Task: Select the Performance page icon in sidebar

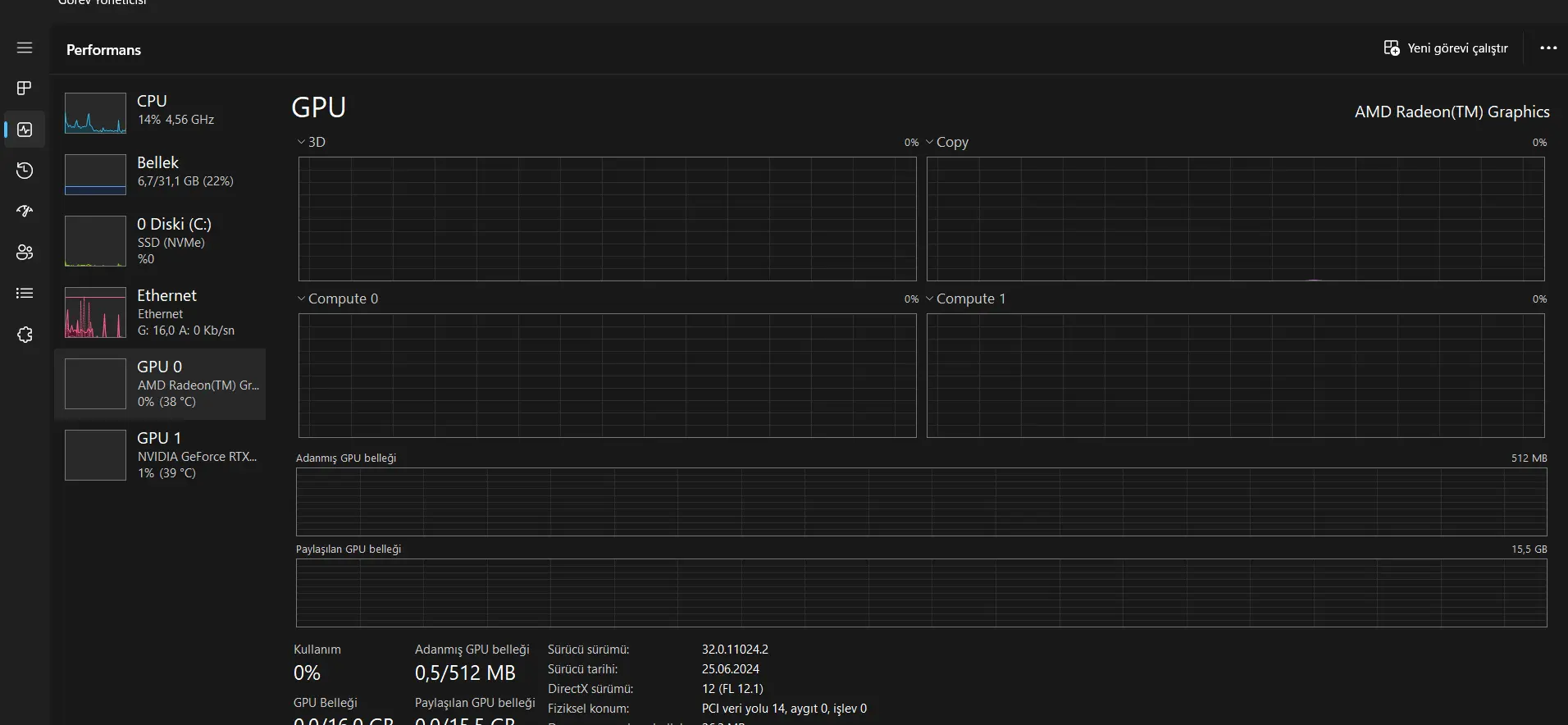Action: coord(25,130)
